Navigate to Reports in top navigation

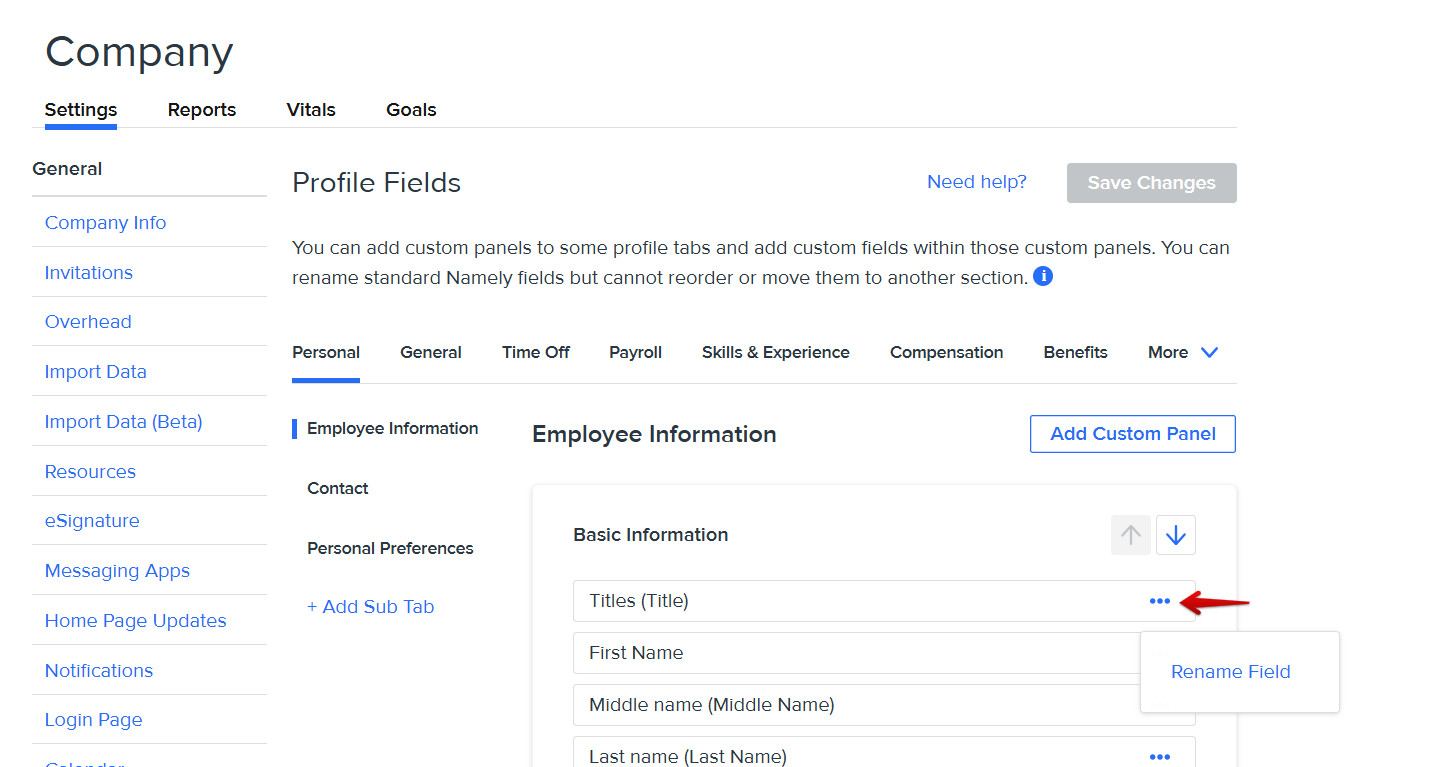pos(202,110)
